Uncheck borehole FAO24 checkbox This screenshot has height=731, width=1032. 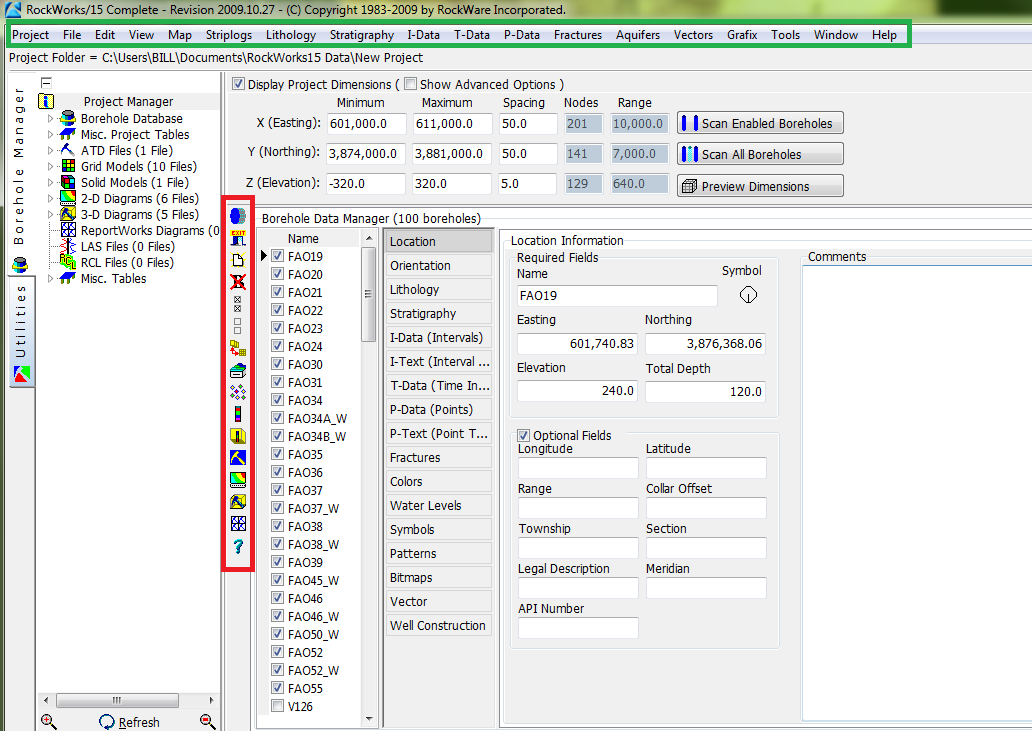pos(278,346)
